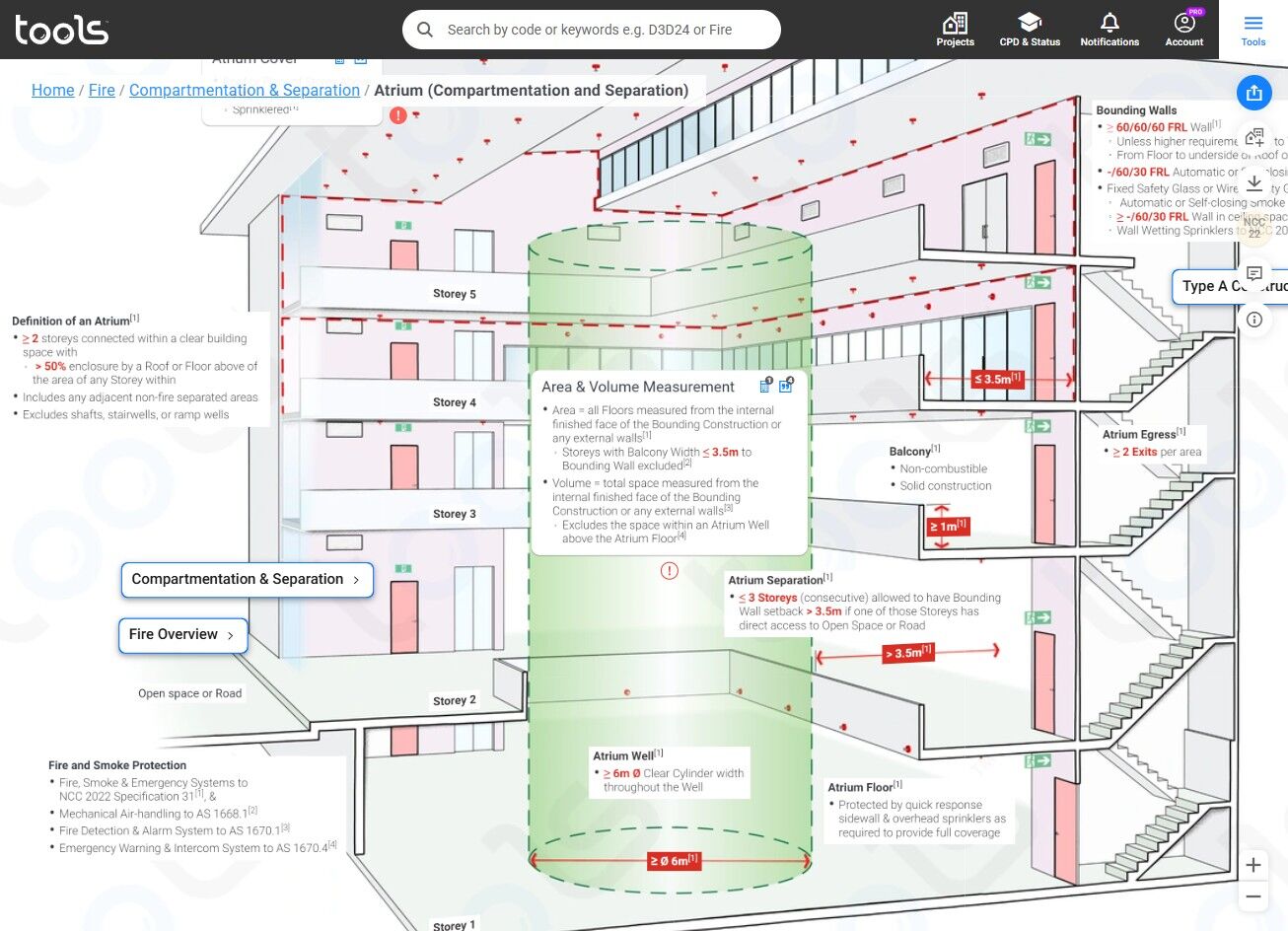This screenshot has width=1288, height=931.
Task: Zoom out of the diagram
Action: pos(1253,896)
